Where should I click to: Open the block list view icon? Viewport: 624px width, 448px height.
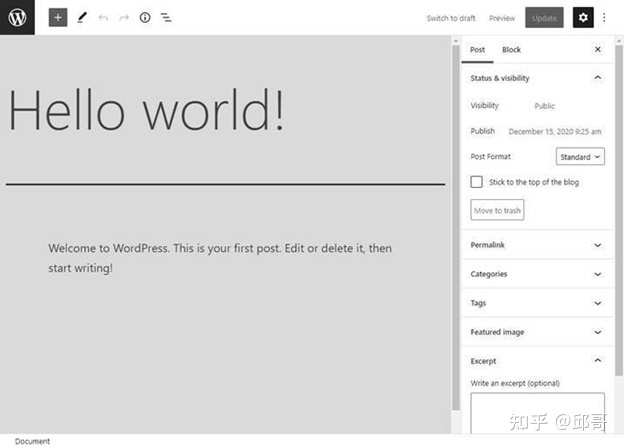click(166, 18)
